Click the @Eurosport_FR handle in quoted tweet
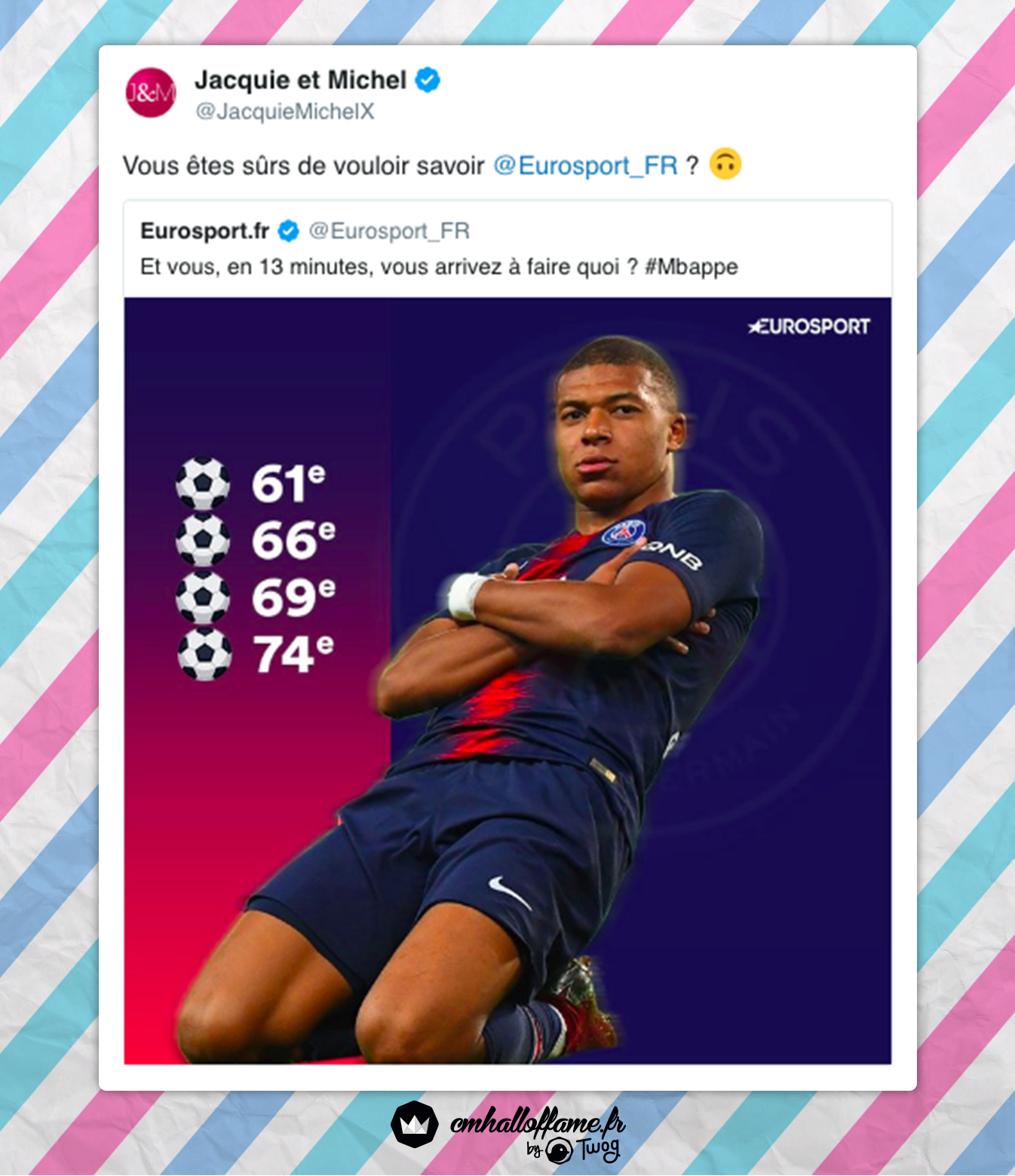Viewport: 1015px width, 1176px height. point(390,231)
